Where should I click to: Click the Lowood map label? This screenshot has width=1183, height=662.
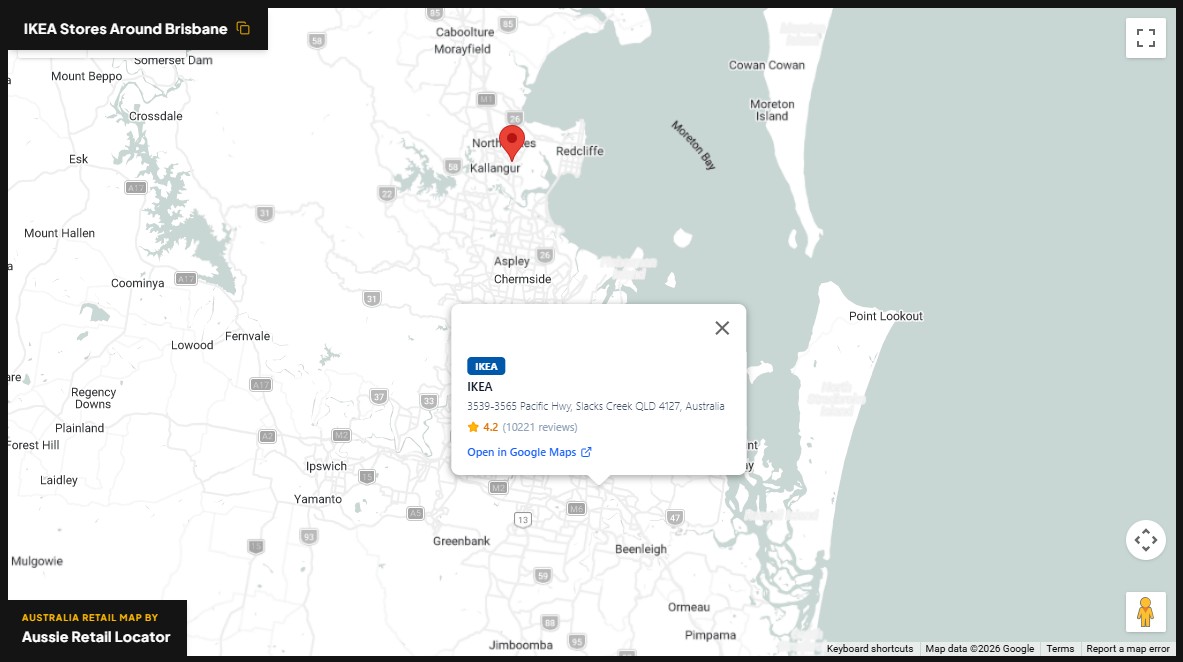pyautogui.click(x=192, y=346)
